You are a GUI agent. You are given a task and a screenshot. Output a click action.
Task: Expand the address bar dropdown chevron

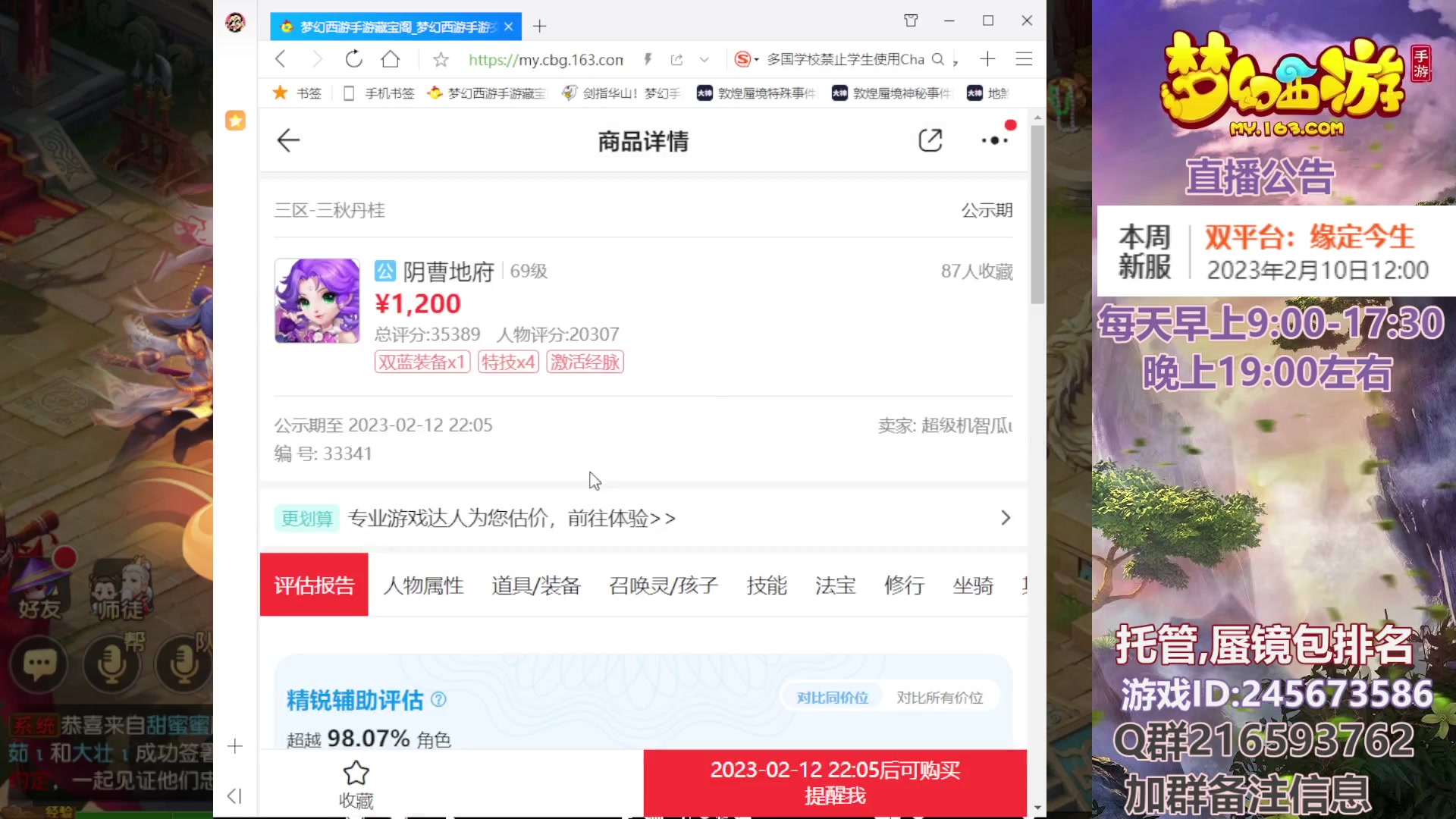pos(704,59)
